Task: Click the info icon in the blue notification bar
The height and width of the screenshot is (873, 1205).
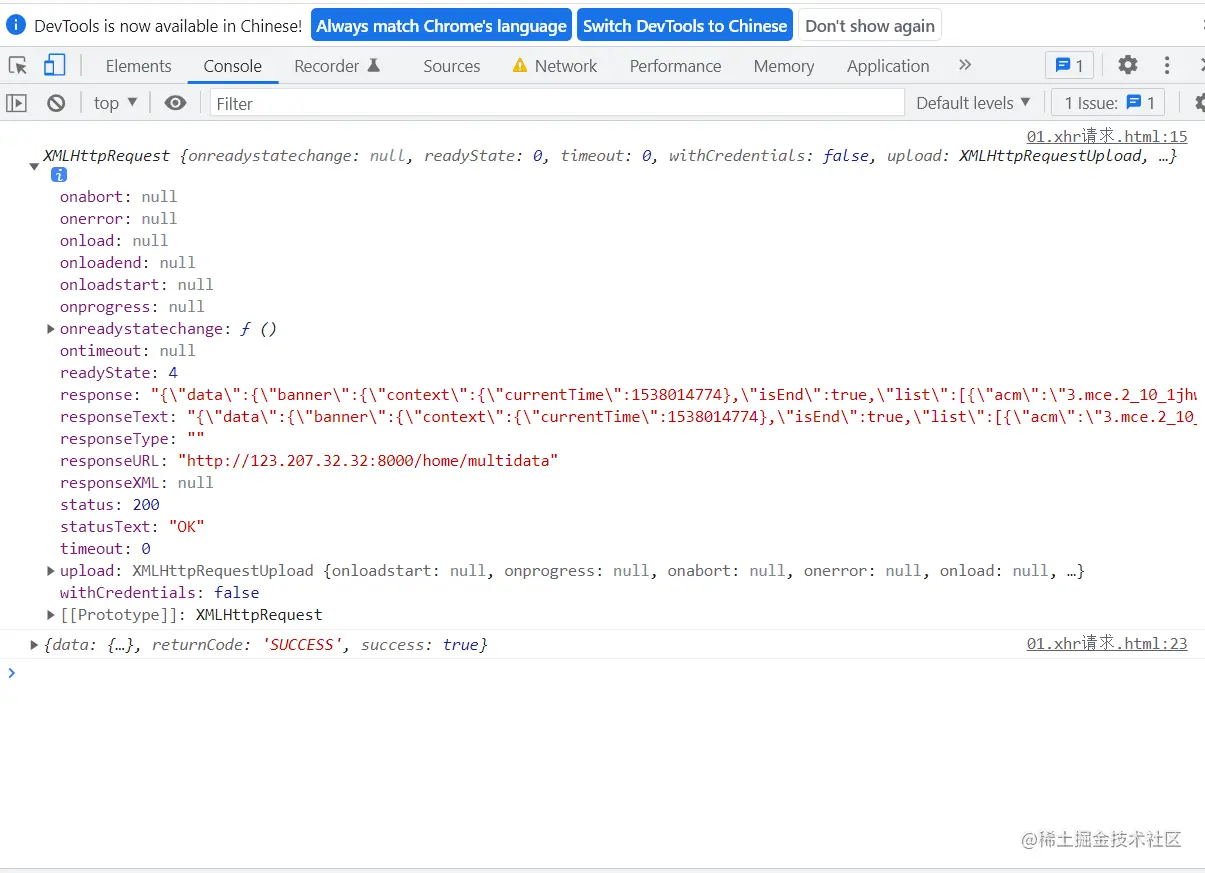Action: point(16,25)
